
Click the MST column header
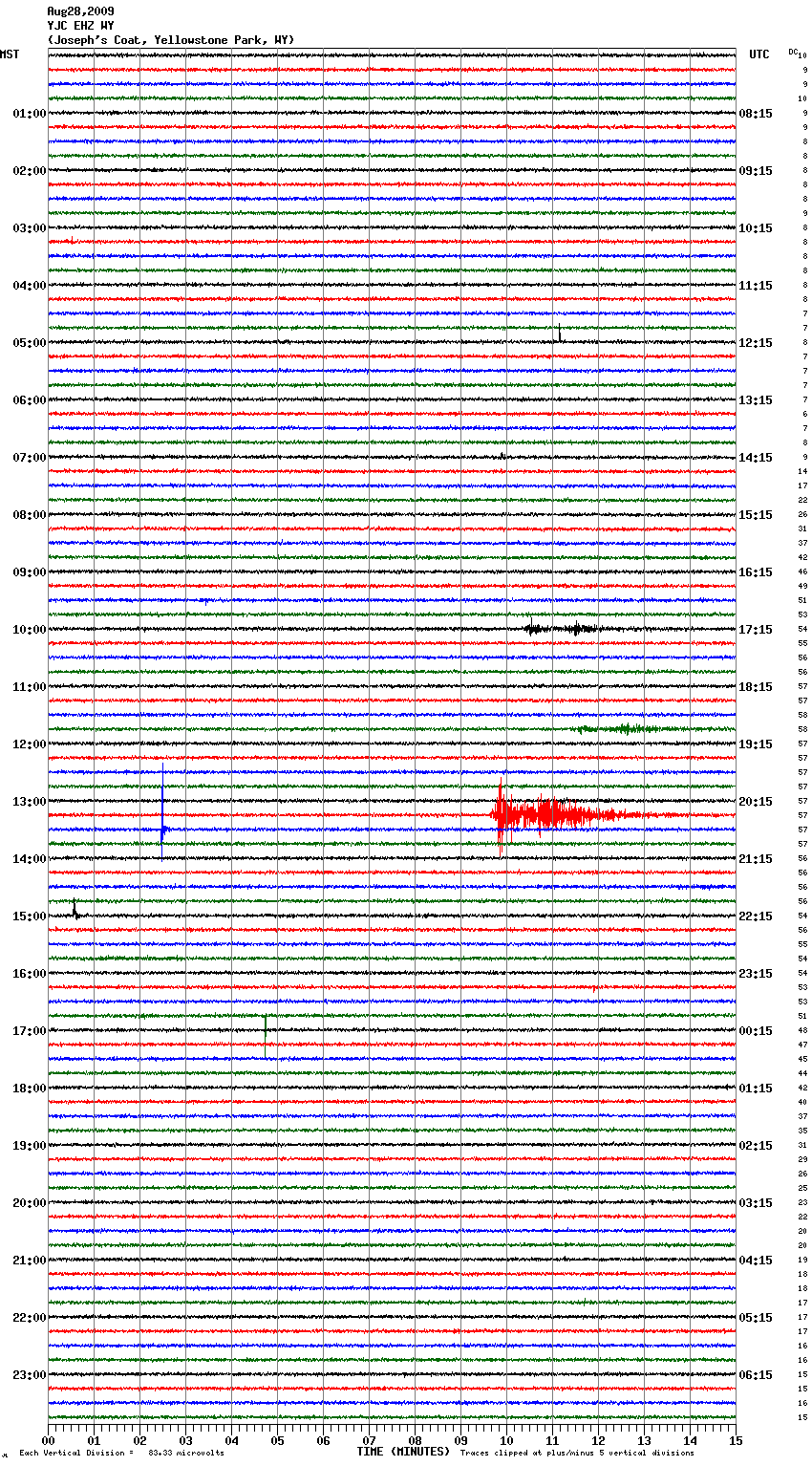(10, 54)
